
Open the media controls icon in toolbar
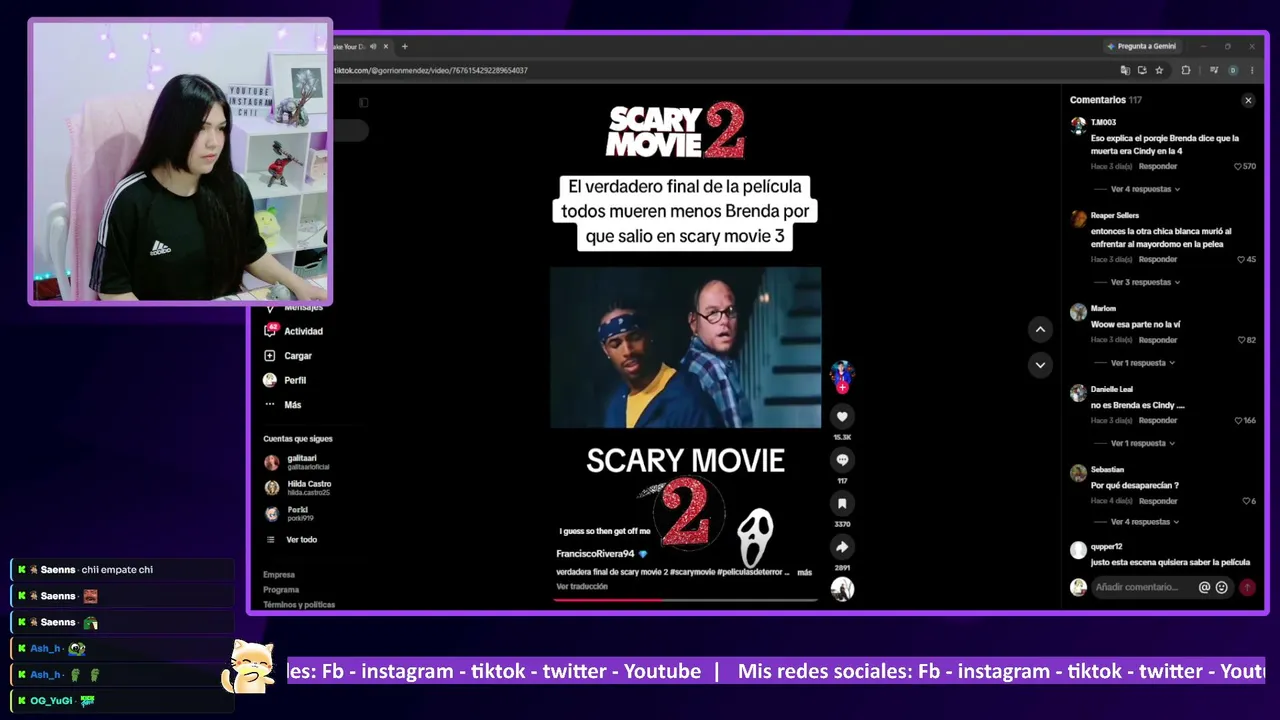point(1214,70)
